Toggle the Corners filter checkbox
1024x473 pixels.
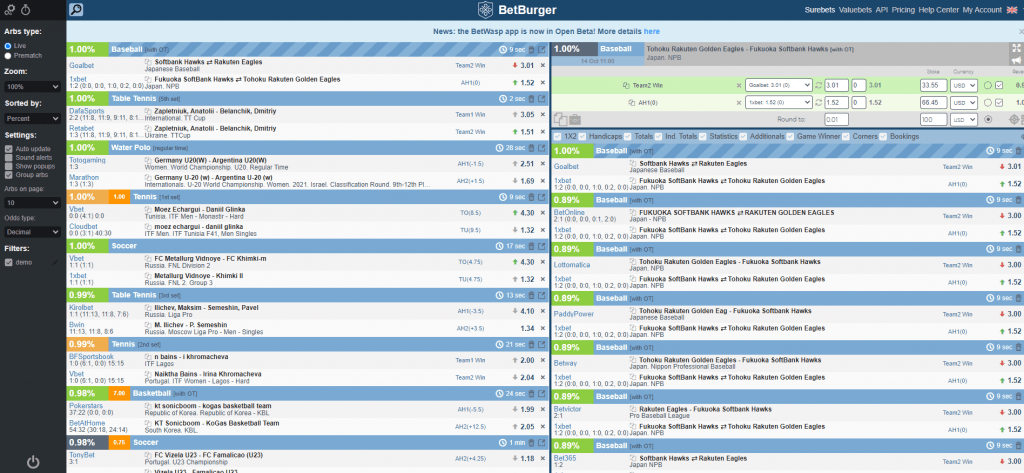pyautogui.click(x=846, y=137)
